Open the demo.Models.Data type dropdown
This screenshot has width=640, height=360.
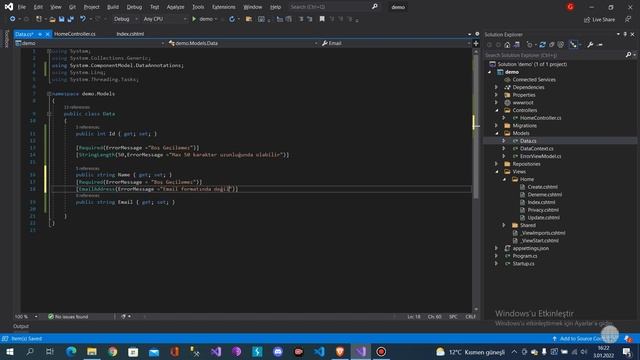[242, 43]
